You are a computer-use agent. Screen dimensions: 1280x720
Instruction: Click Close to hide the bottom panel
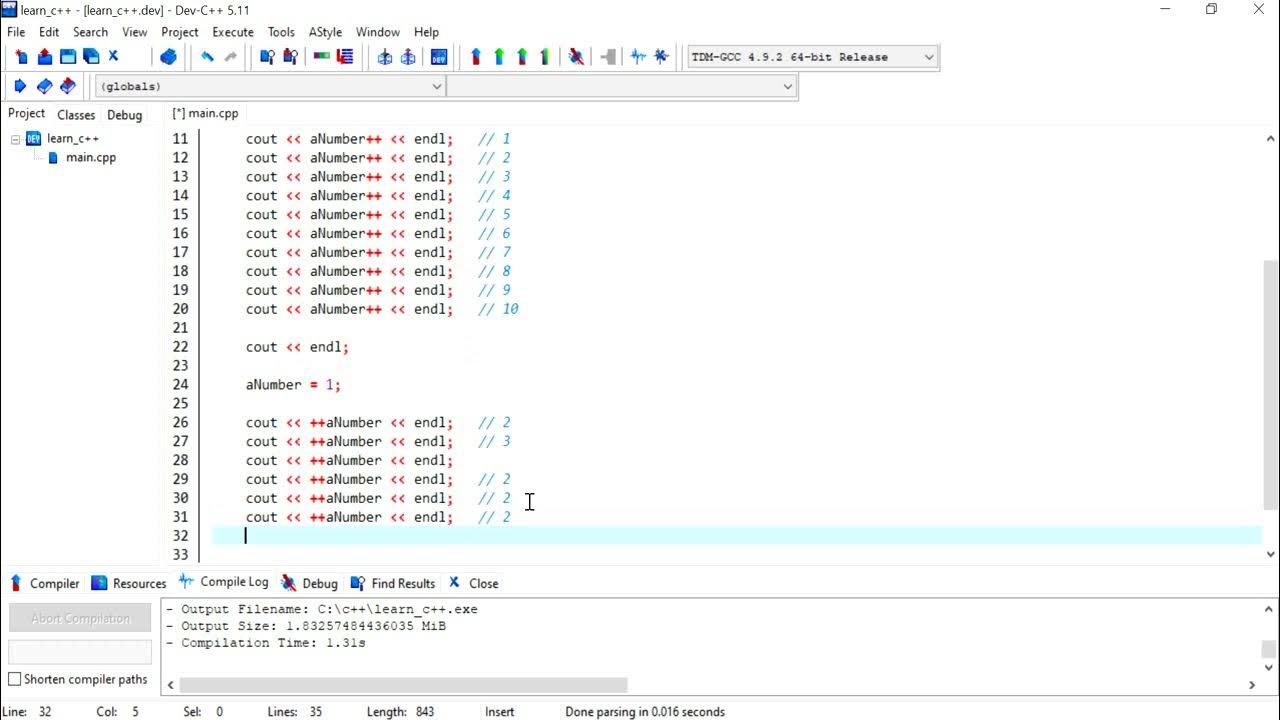coord(474,583)
